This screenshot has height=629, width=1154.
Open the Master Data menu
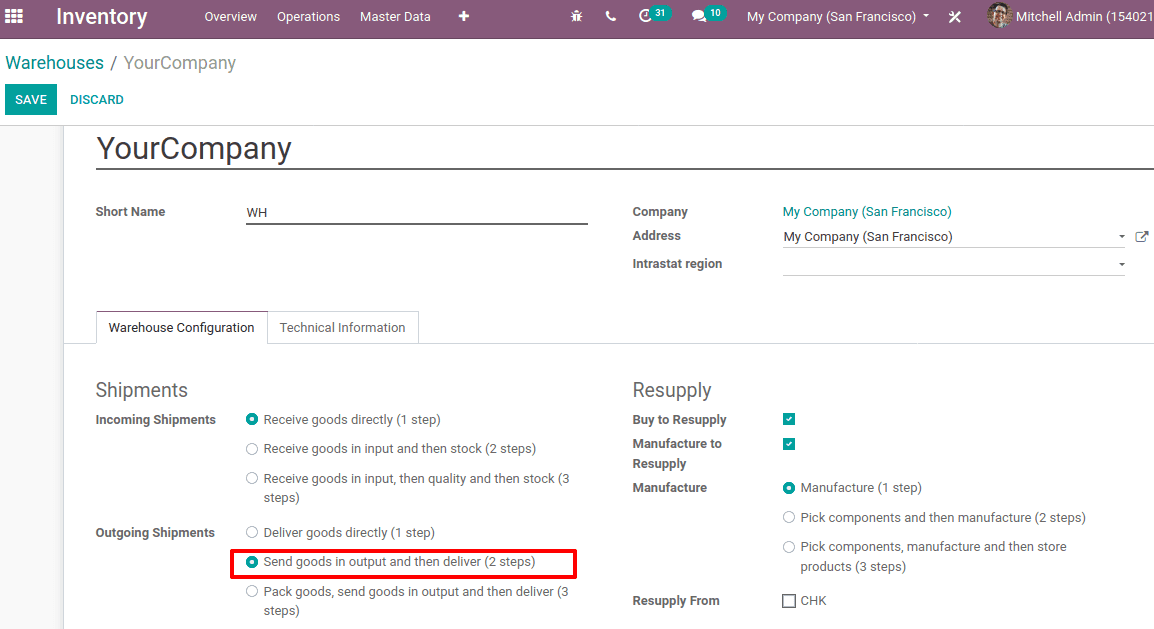pos(395,16)
